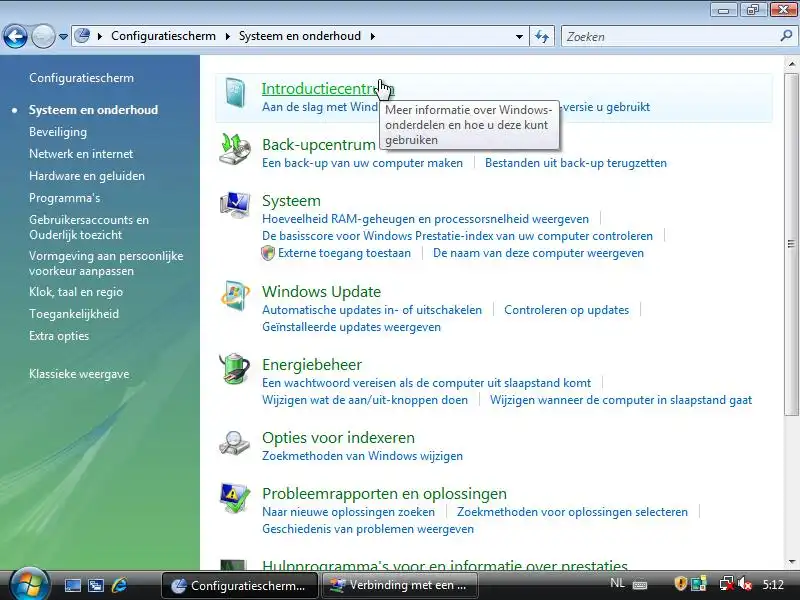Select Klok, taal en regio
This screenshot has width=800, height=600.
76,292
